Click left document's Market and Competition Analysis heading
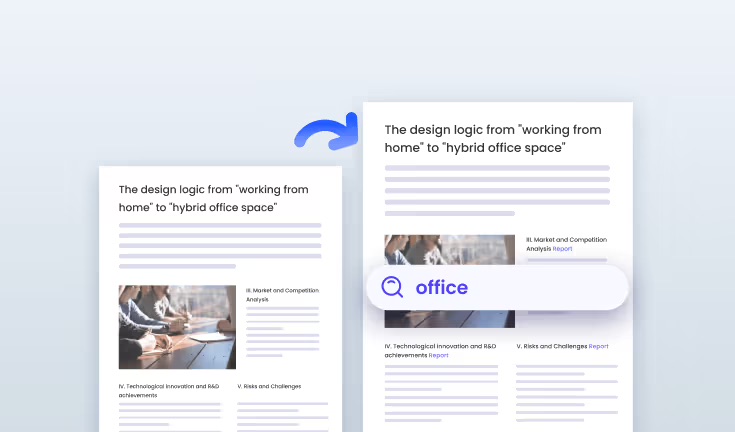This screenshot has width=735, height=432. click(281, 294)
